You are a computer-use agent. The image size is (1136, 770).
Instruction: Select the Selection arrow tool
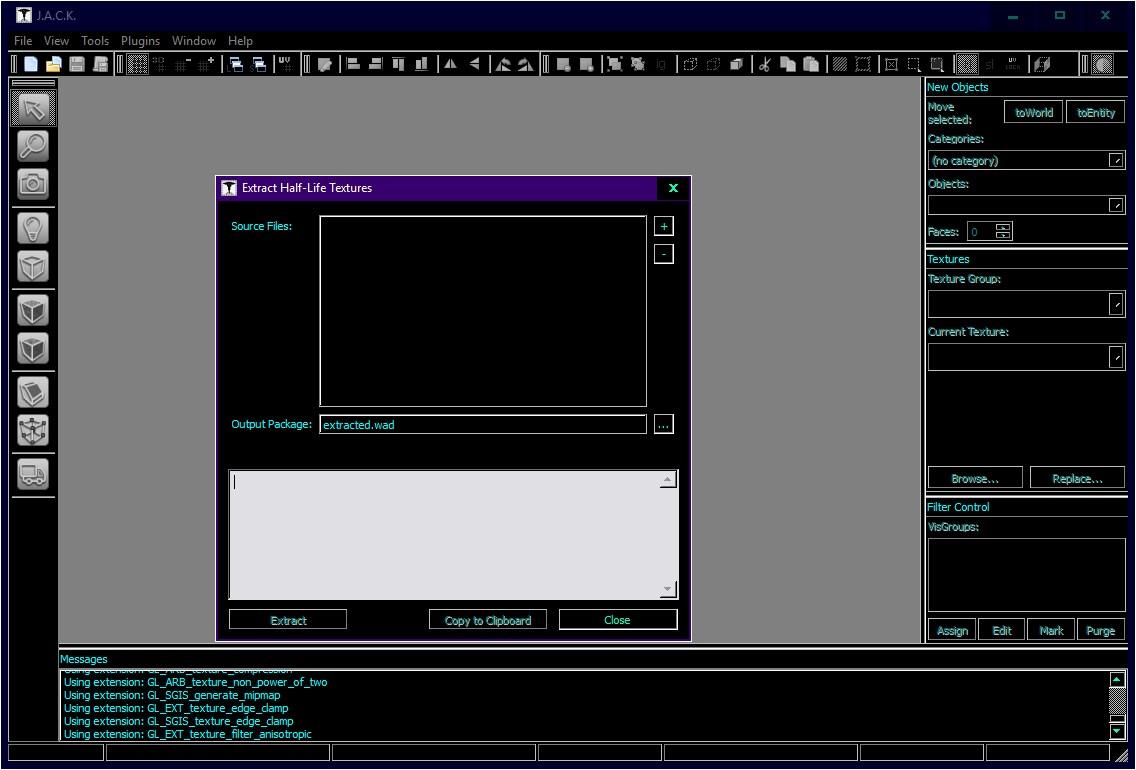pos(33,109)
